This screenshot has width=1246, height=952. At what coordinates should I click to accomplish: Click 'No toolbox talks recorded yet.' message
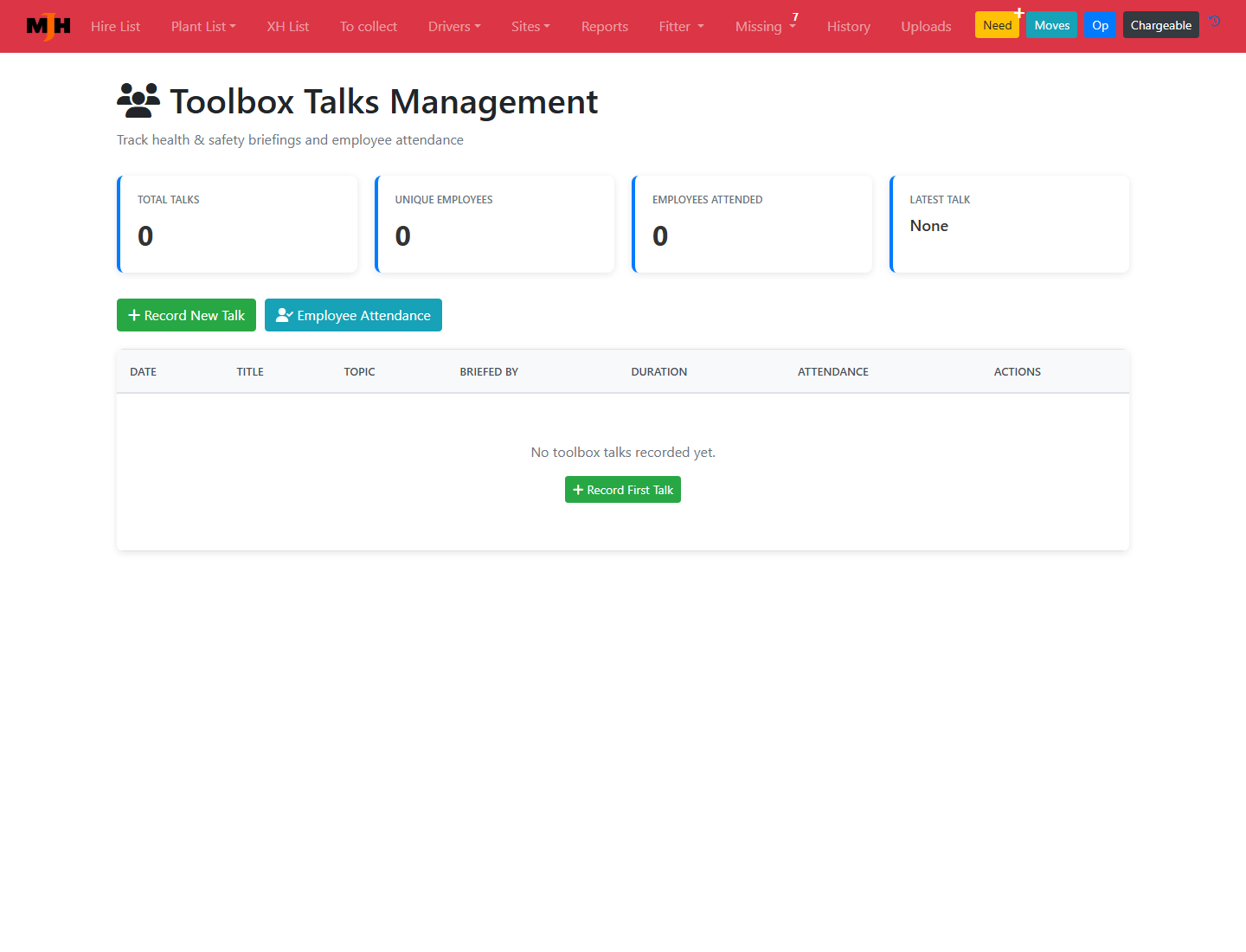623,453
